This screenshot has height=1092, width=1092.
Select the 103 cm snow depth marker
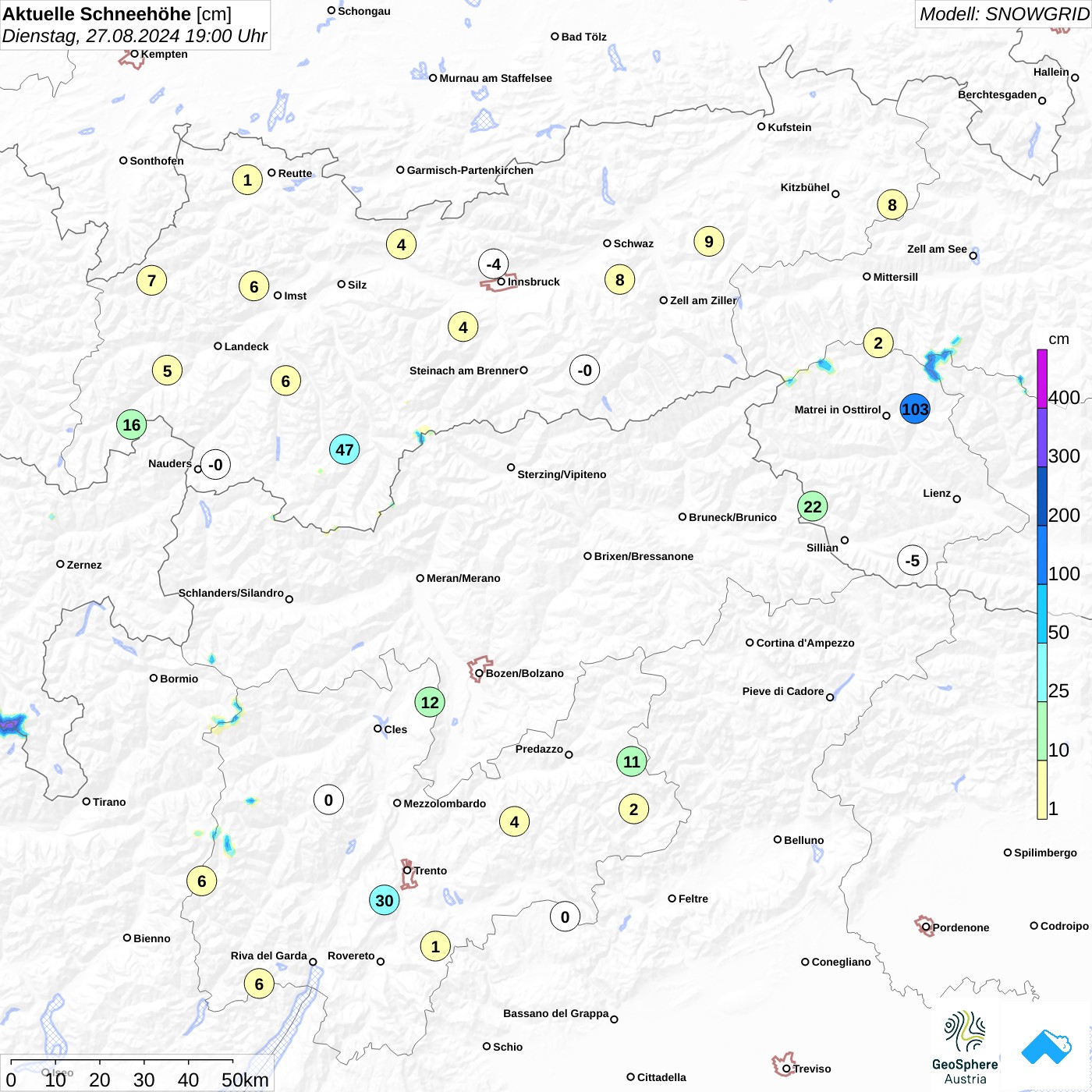915,409
